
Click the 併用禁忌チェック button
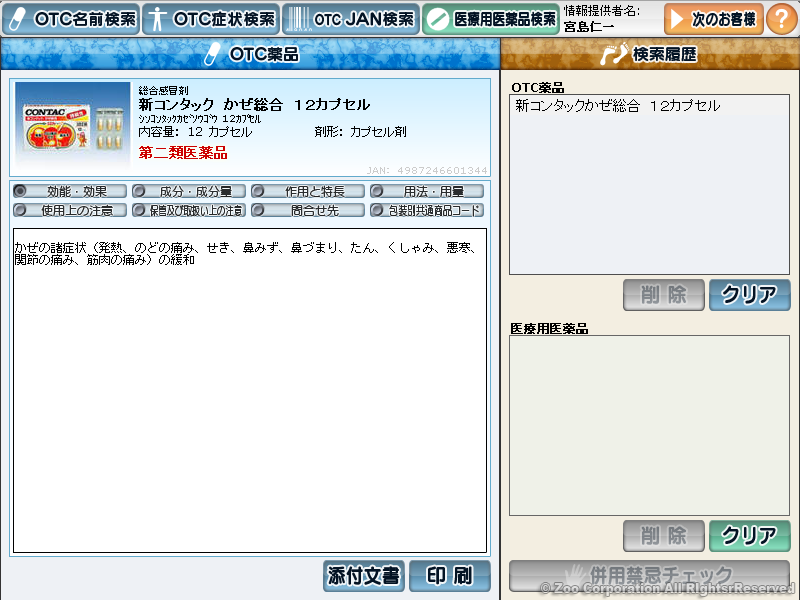[649, 576]
